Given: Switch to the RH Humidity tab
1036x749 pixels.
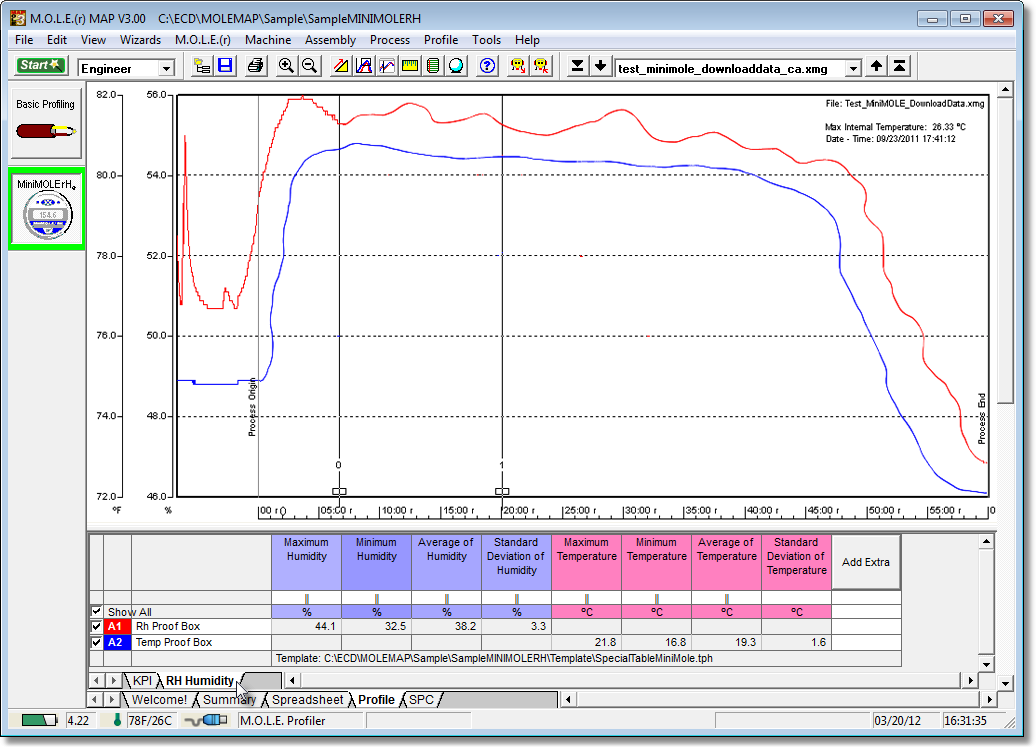Looking at the screenshot, I should (200, 680).
